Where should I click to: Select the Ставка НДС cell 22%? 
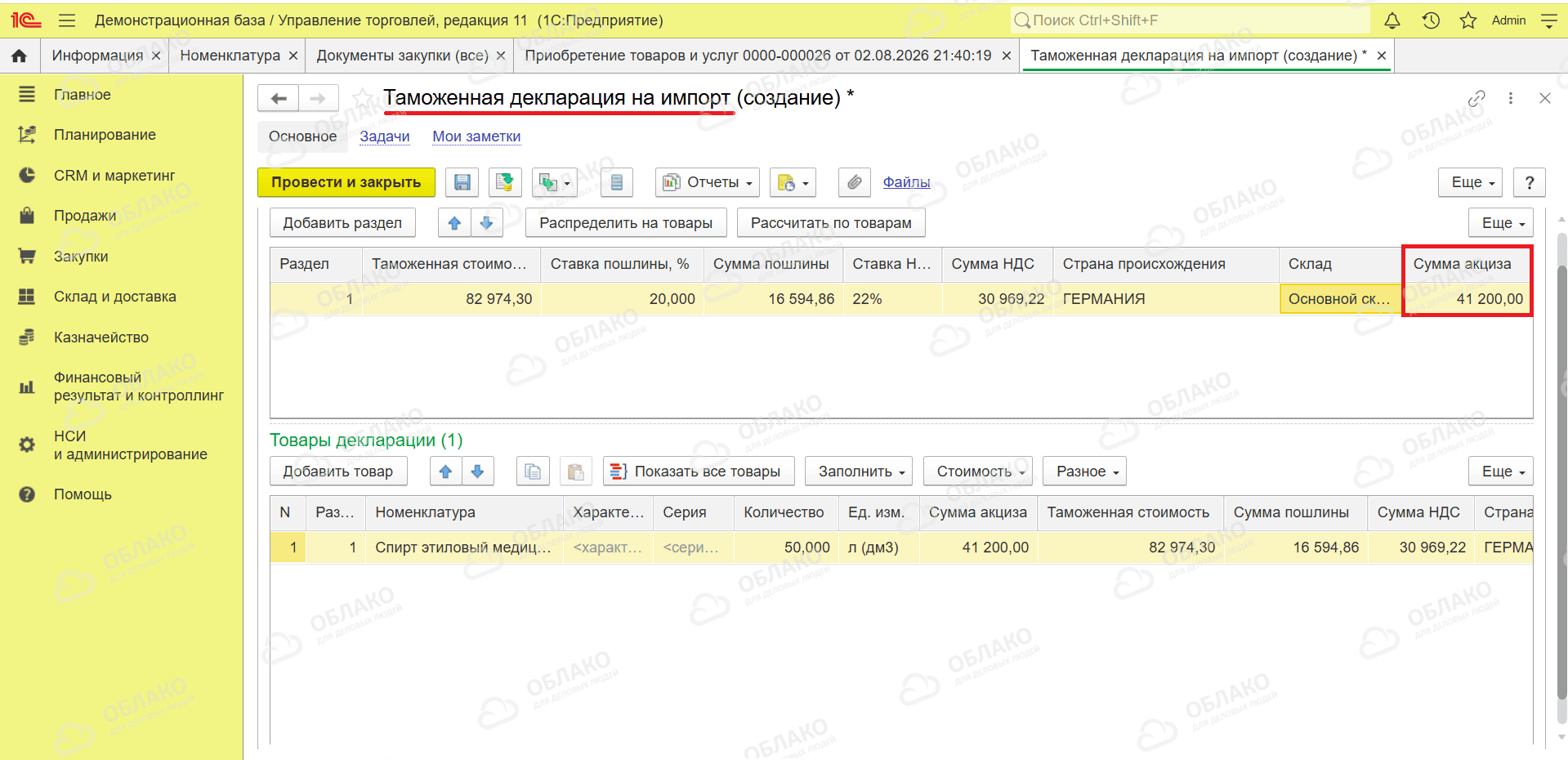892,299
